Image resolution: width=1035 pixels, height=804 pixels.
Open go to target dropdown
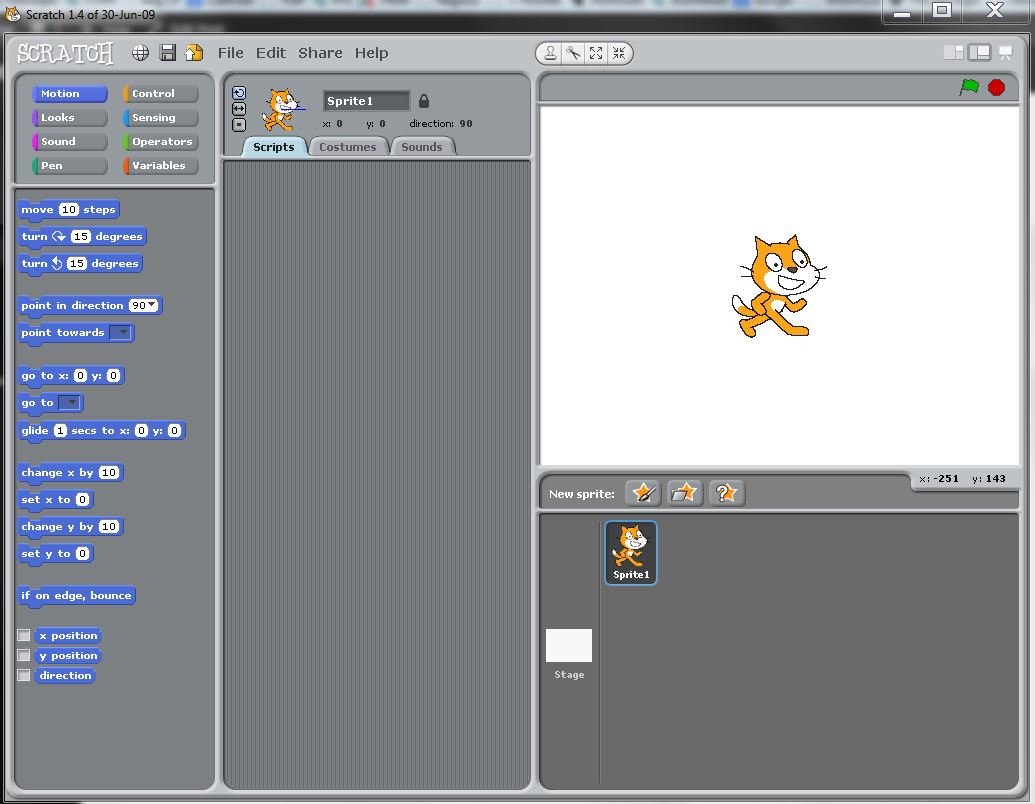coord(69,402)
